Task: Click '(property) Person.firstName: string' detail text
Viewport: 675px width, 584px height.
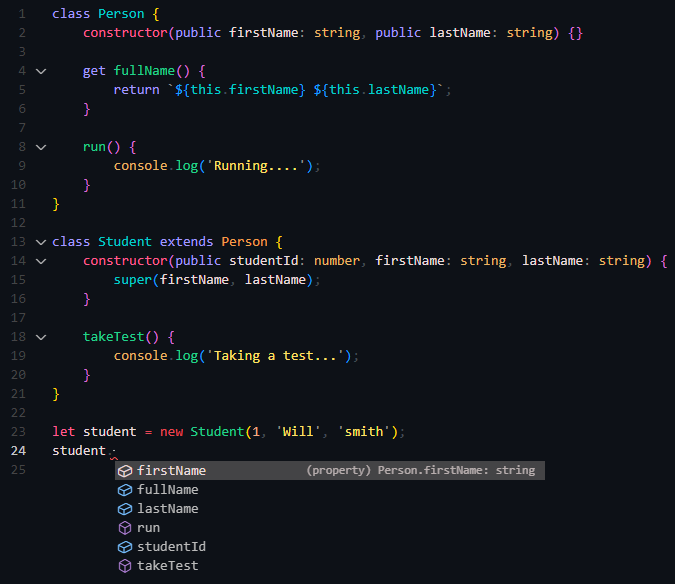Action: coord(421,470)
